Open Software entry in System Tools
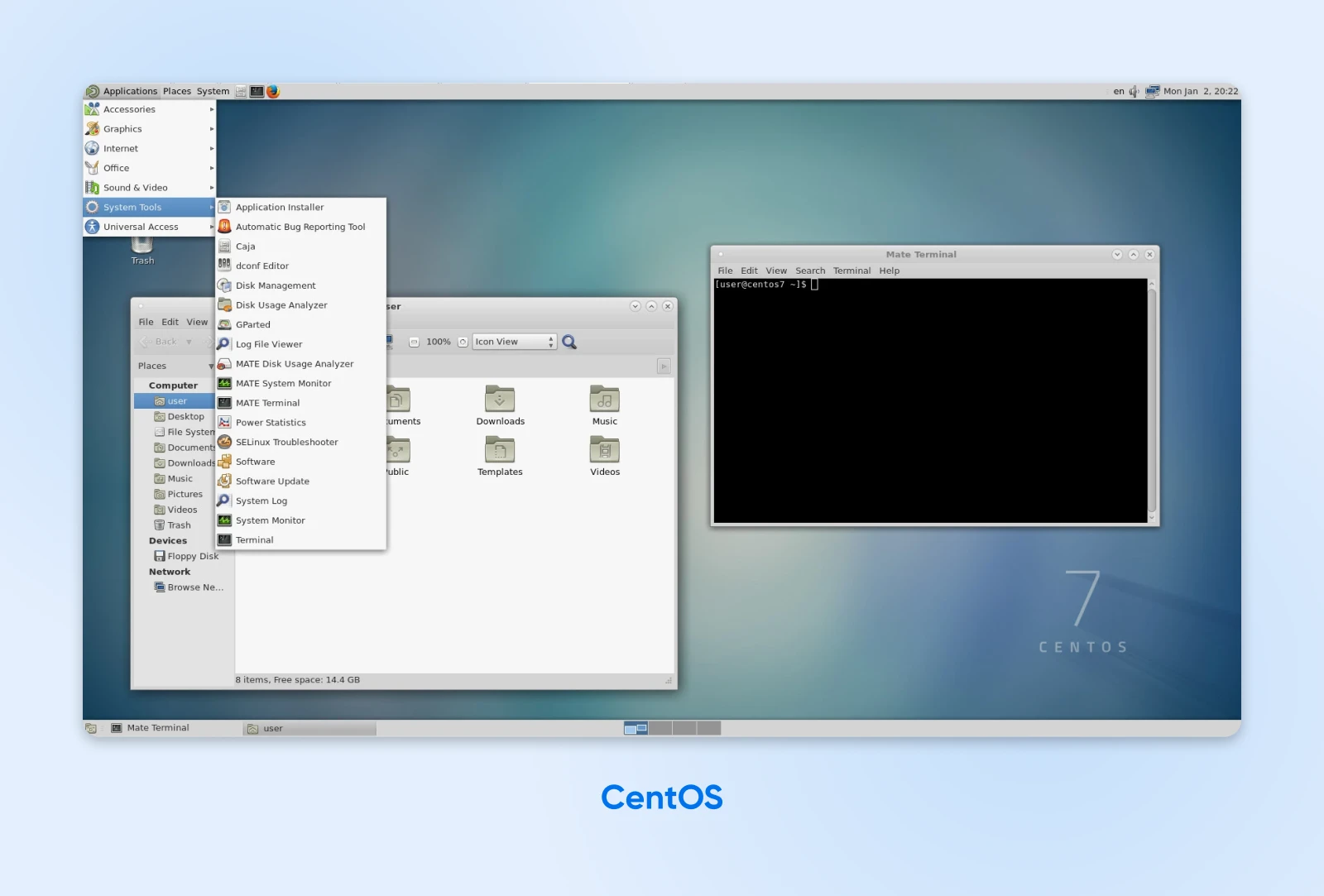This screenshot has height=896, width=1324. point(300,462)
